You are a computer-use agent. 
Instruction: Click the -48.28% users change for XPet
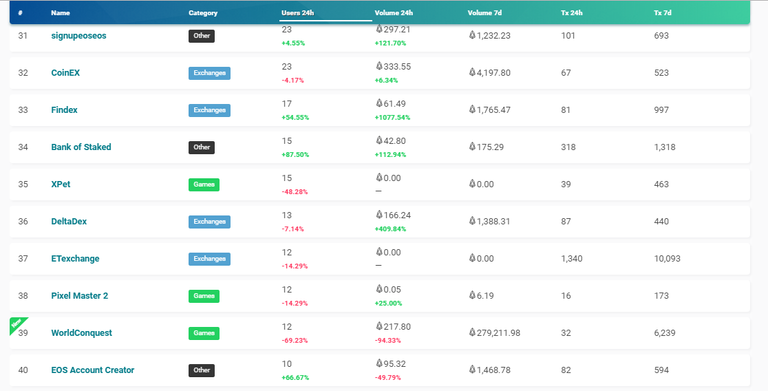[295, 192]
